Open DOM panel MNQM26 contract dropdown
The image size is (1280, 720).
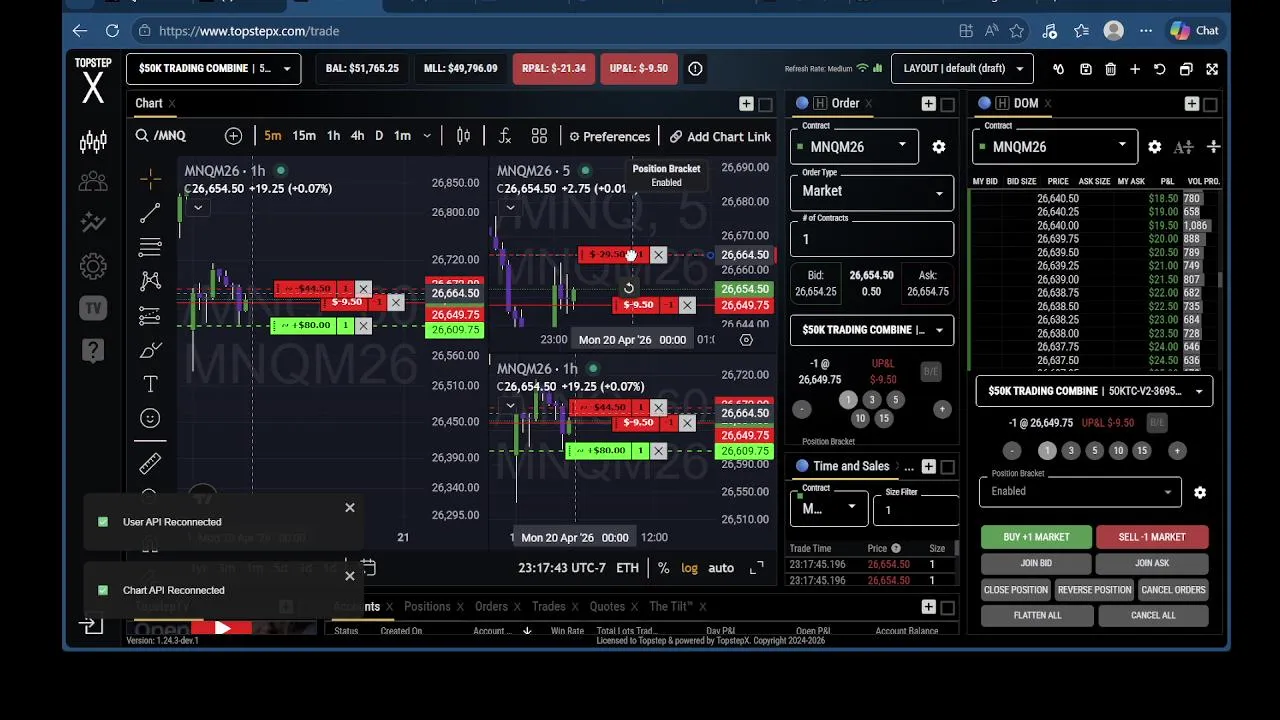pos(1055,147)
